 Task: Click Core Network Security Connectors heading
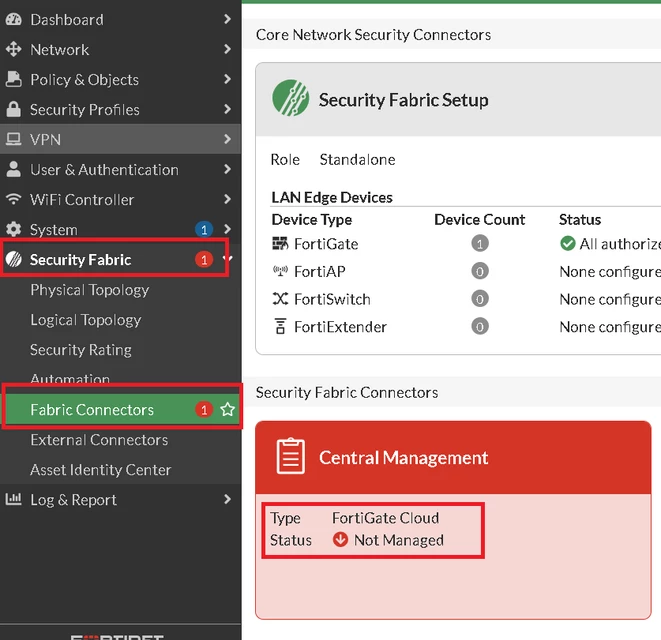[x=373, y=34]
